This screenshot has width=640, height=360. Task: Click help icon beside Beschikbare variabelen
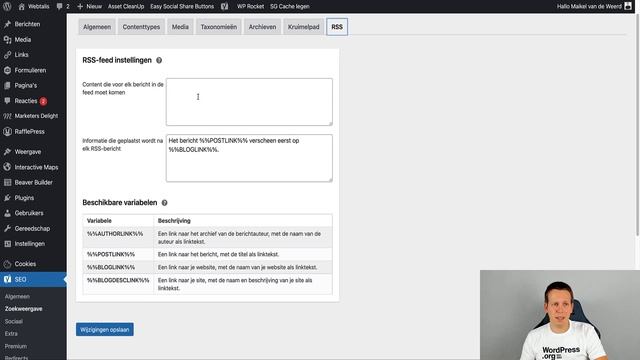(164, 203)
